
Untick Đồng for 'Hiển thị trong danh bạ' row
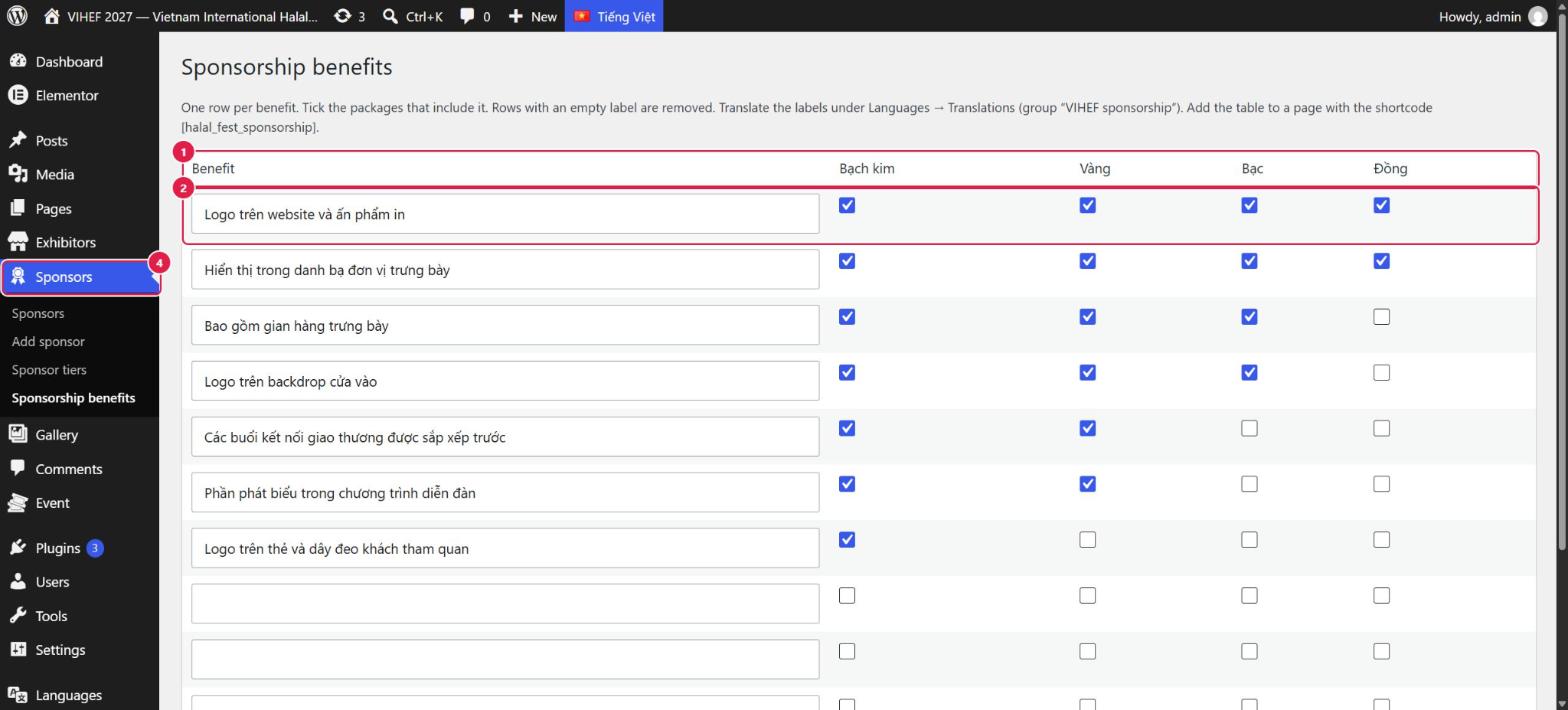(1381, 261)
